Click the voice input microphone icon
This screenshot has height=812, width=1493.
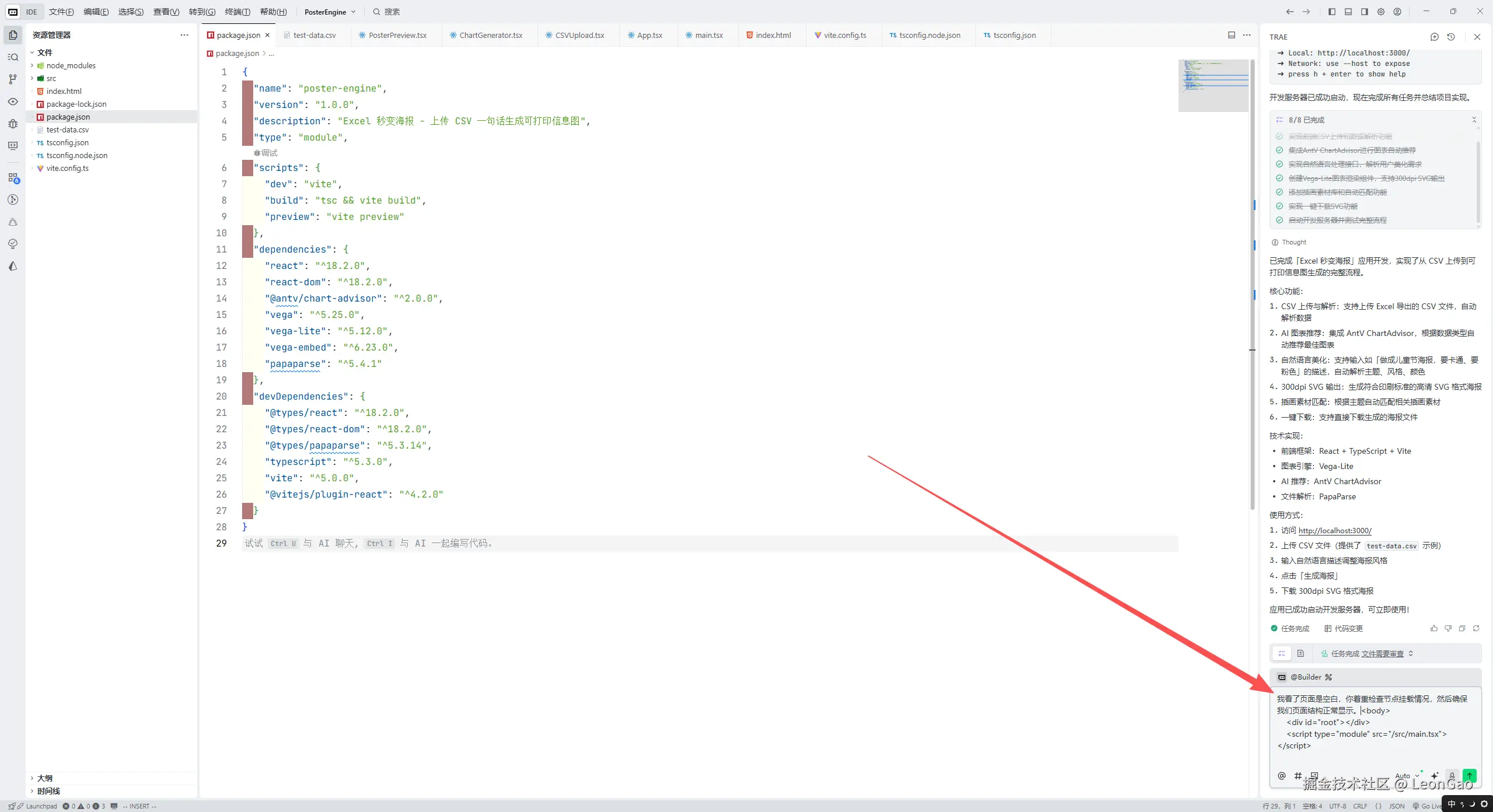coord(1452,775)
